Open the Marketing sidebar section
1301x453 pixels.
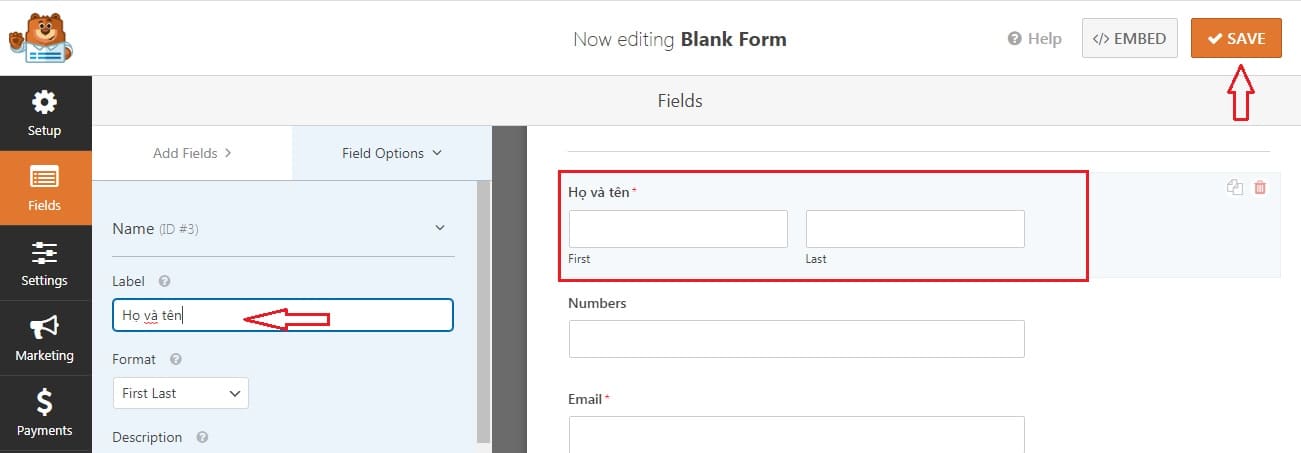click(45, 338)
